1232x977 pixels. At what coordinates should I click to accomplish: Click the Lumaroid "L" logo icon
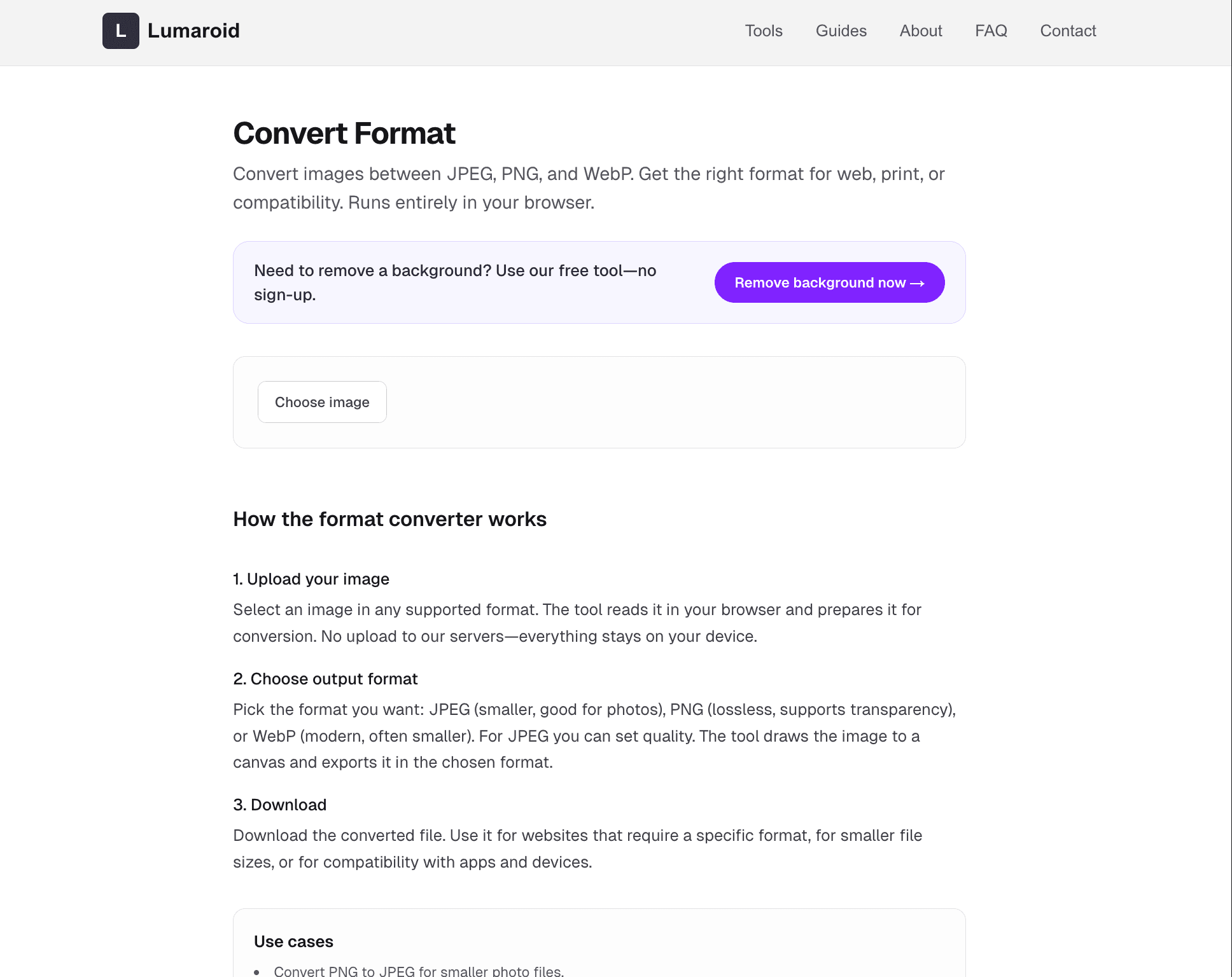click(120, 31)
